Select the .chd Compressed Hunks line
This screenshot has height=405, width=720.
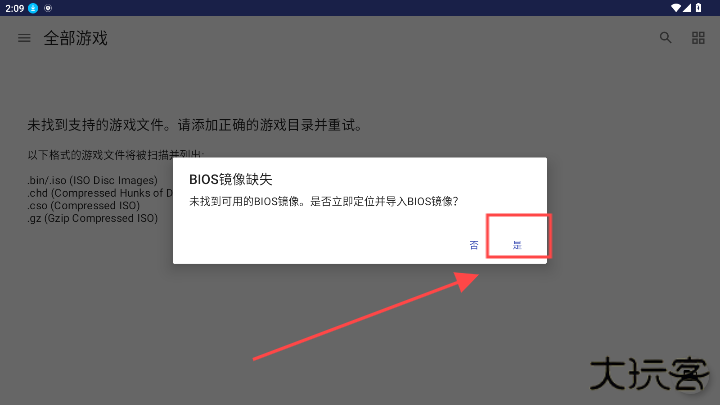point(100,193)
